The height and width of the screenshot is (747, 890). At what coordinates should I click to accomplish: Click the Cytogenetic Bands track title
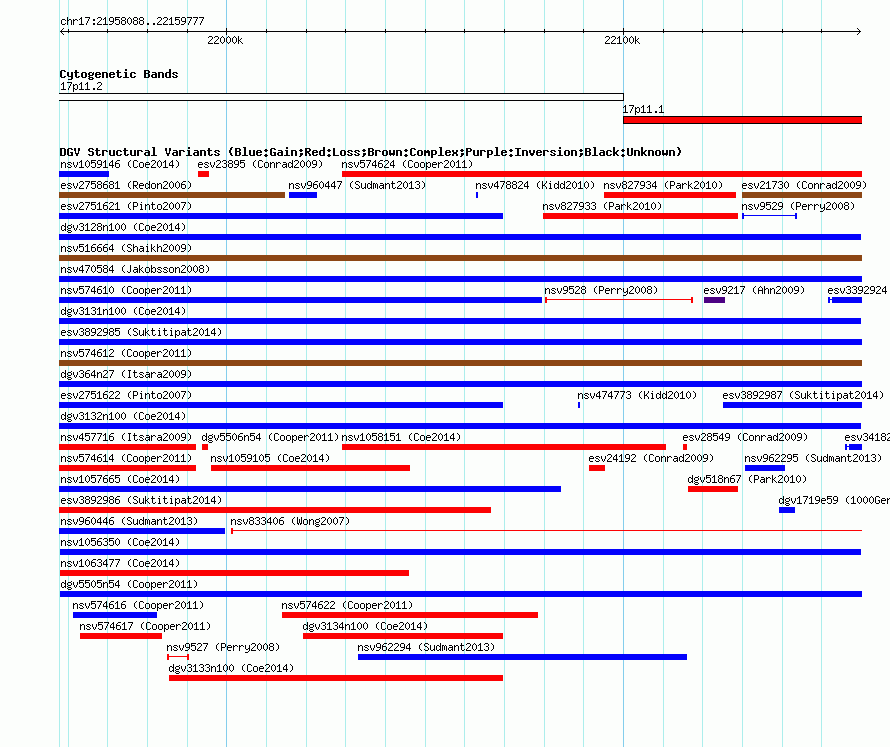click(x=119, y=74)
